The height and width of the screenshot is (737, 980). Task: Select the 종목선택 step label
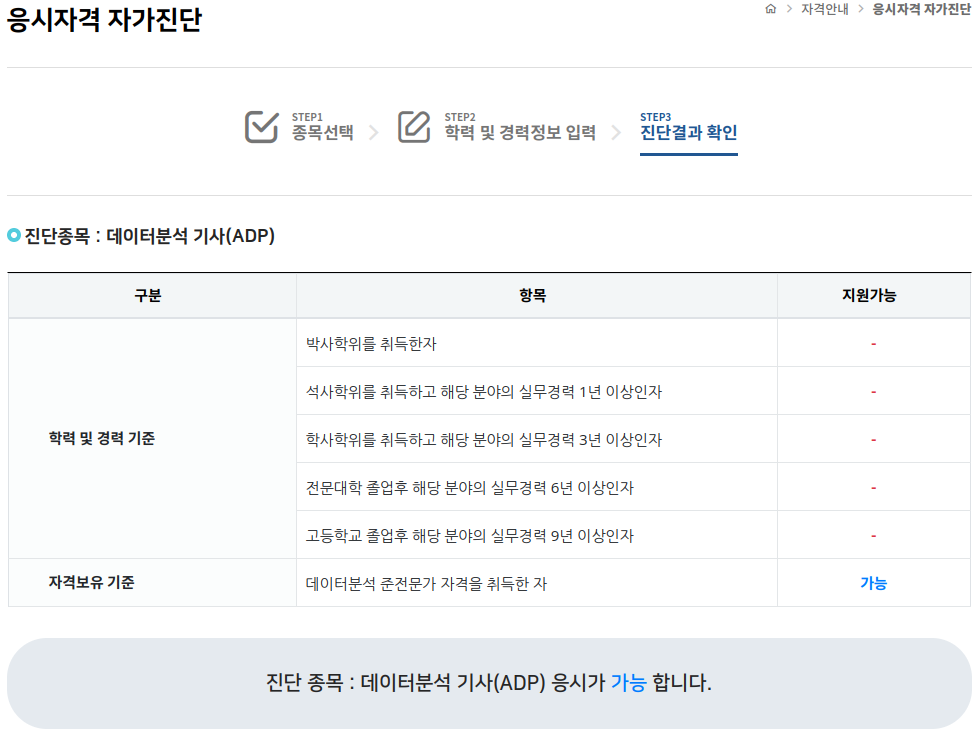click(322, 133)
